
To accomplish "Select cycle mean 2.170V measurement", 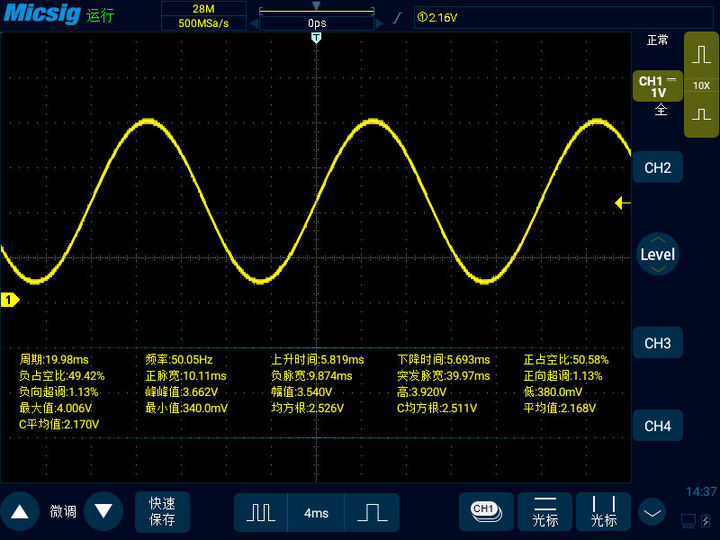I will click(59, 424).
